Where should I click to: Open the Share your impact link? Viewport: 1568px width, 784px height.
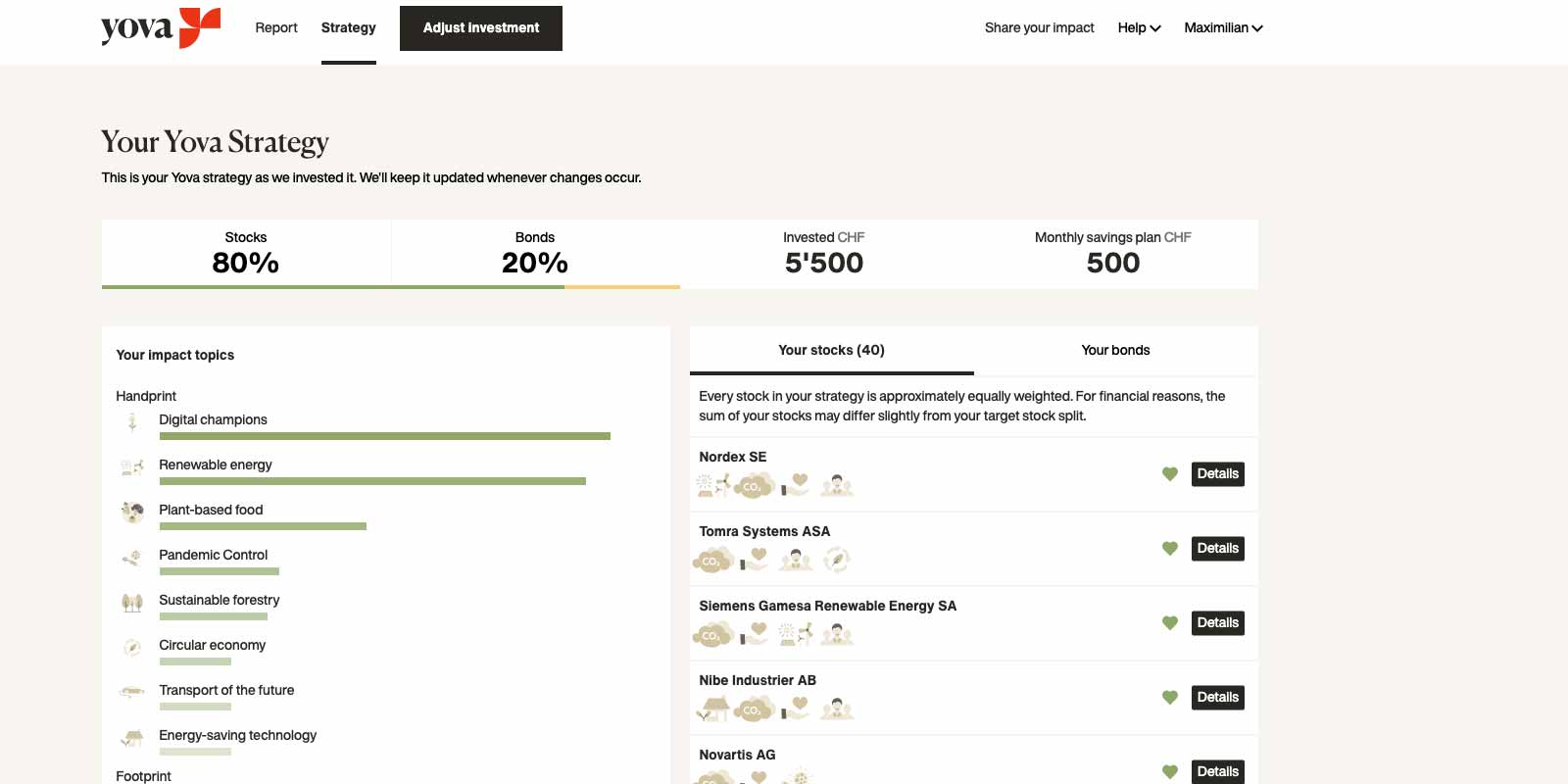(x=1039, y=27)
